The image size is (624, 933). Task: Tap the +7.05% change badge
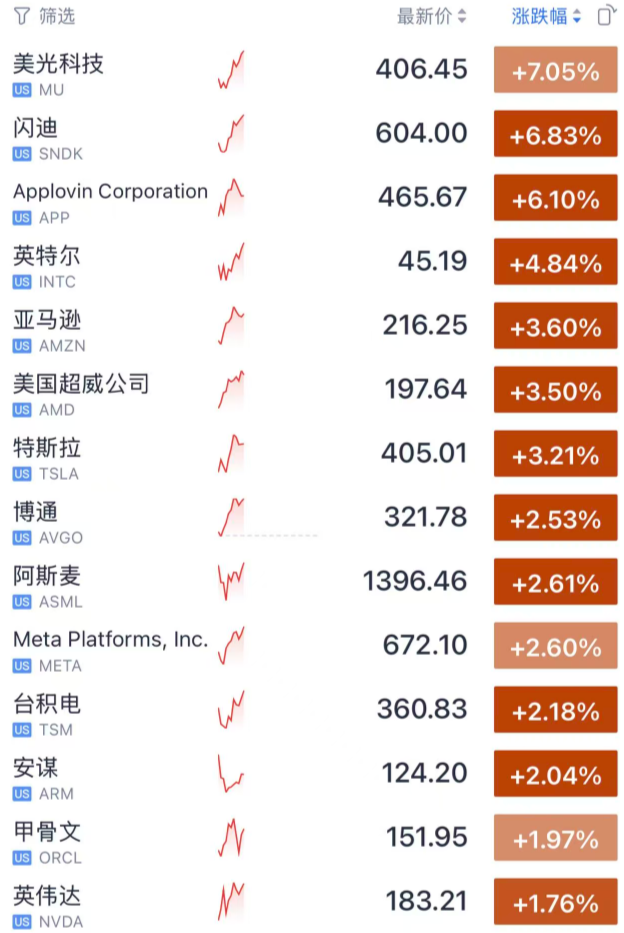coord(555,71)
